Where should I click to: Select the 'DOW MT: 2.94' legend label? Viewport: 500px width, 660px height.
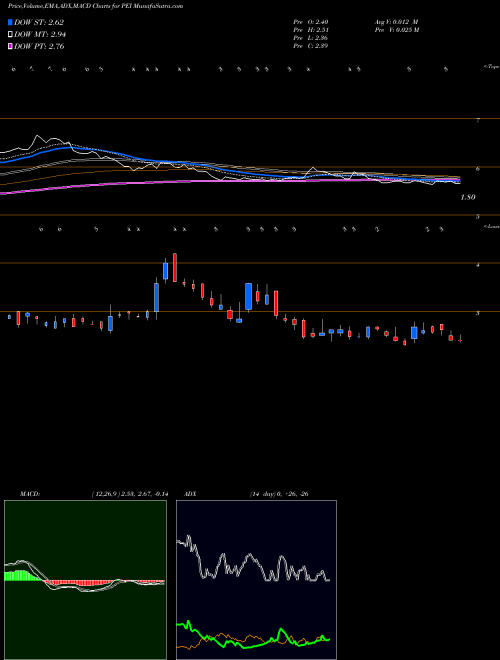[40, 34]
